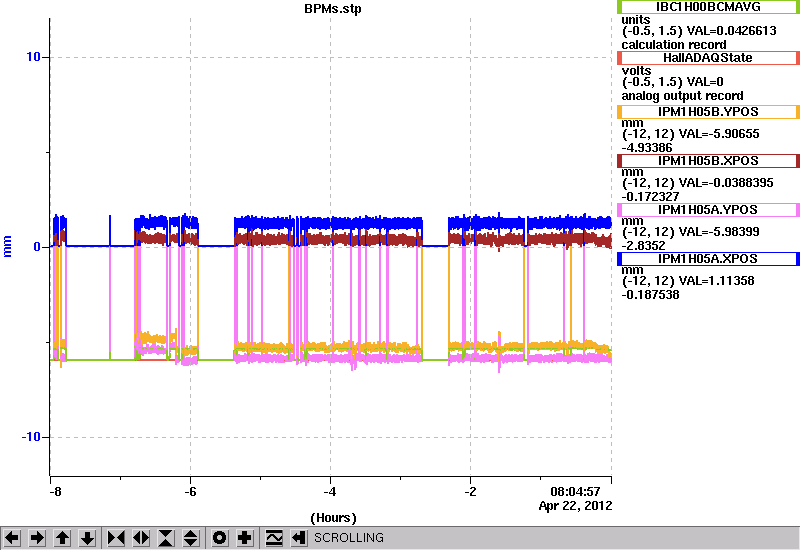The width and height of the screenshot is (800, 550).
Task: Select the IPM1H05B.XPOS brown legend
Action: [x=708, y=161]
